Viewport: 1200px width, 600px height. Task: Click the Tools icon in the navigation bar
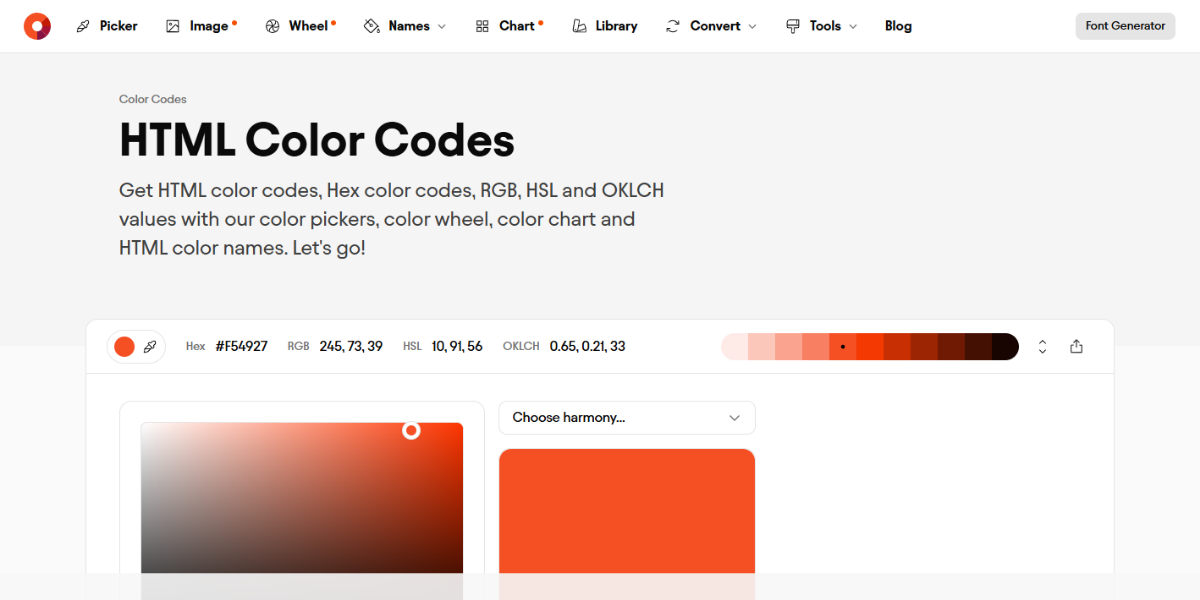tap(793, 25)
